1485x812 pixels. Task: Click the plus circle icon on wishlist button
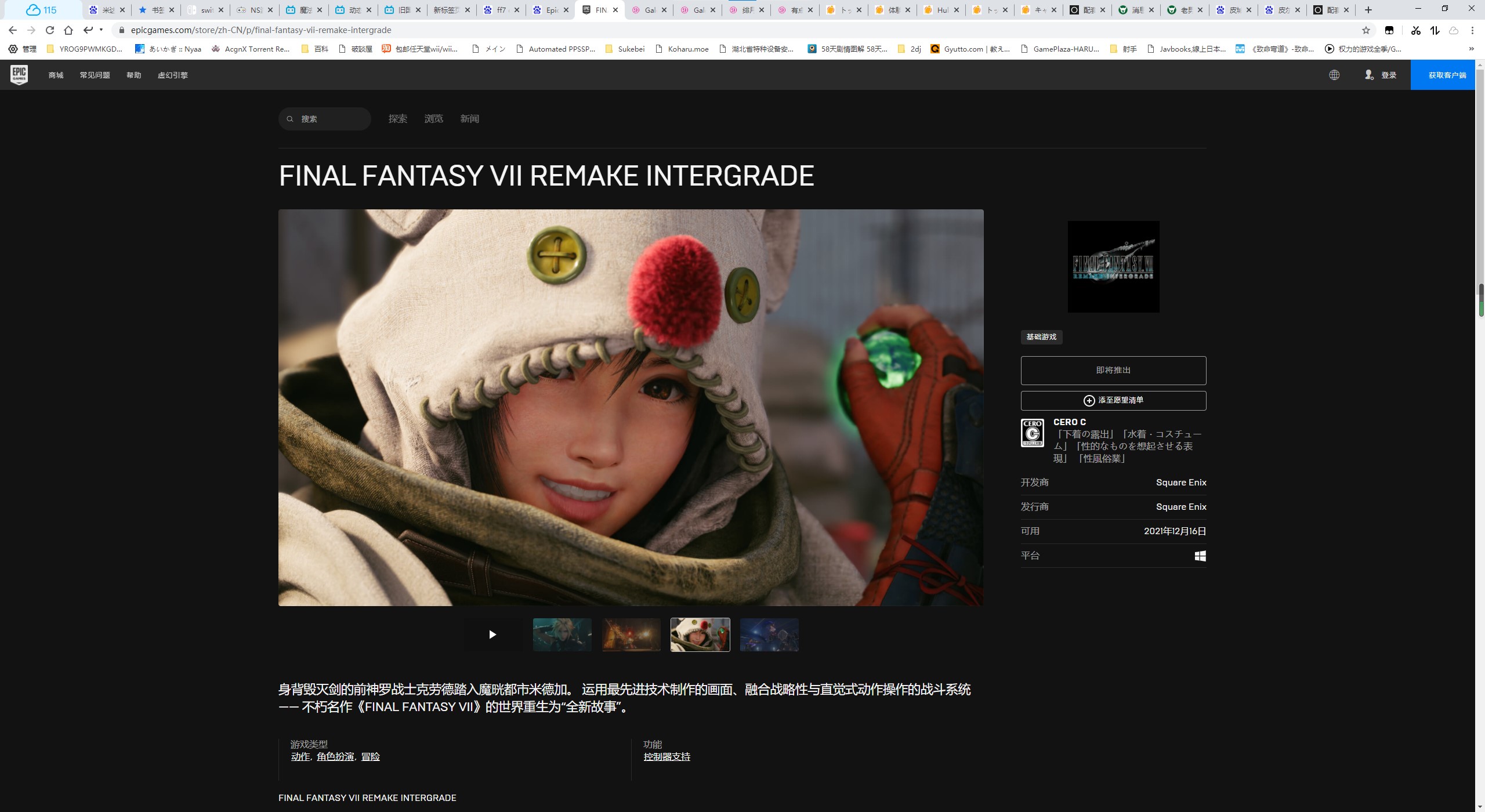pyautogui.click(x=1089, y=401)
